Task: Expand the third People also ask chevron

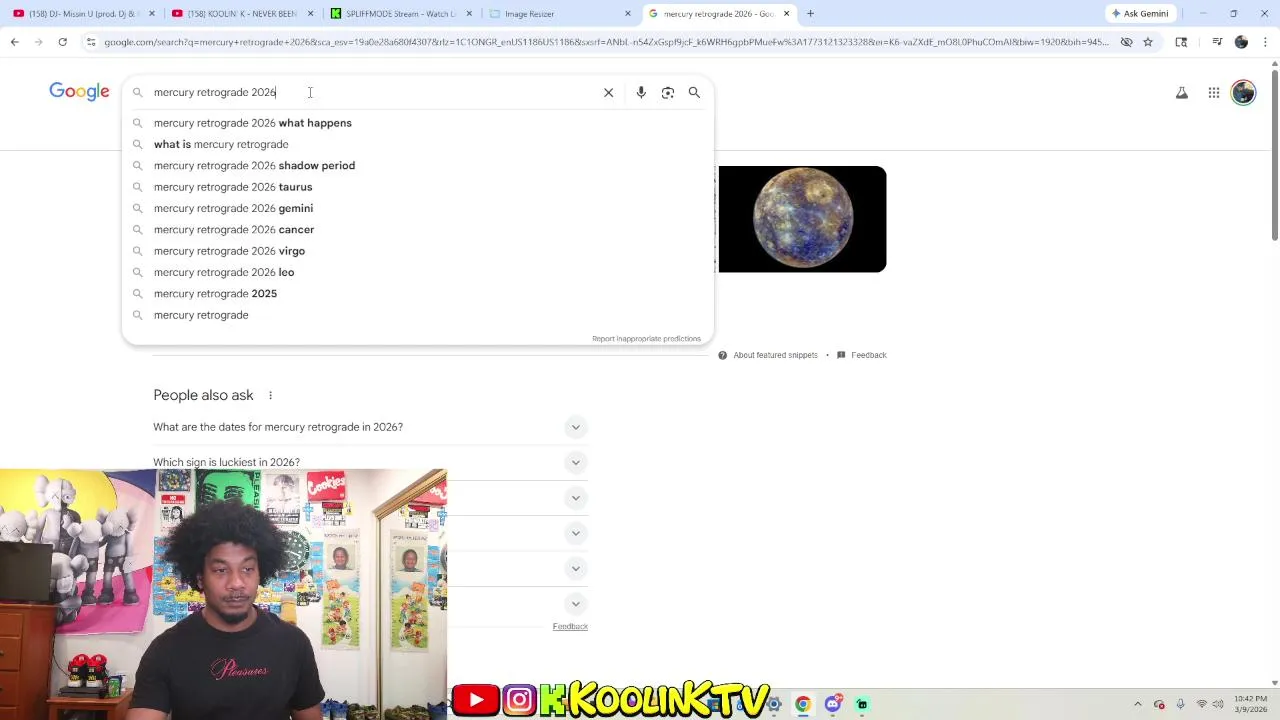Action: pyautogui.click(x=575, y=498)
